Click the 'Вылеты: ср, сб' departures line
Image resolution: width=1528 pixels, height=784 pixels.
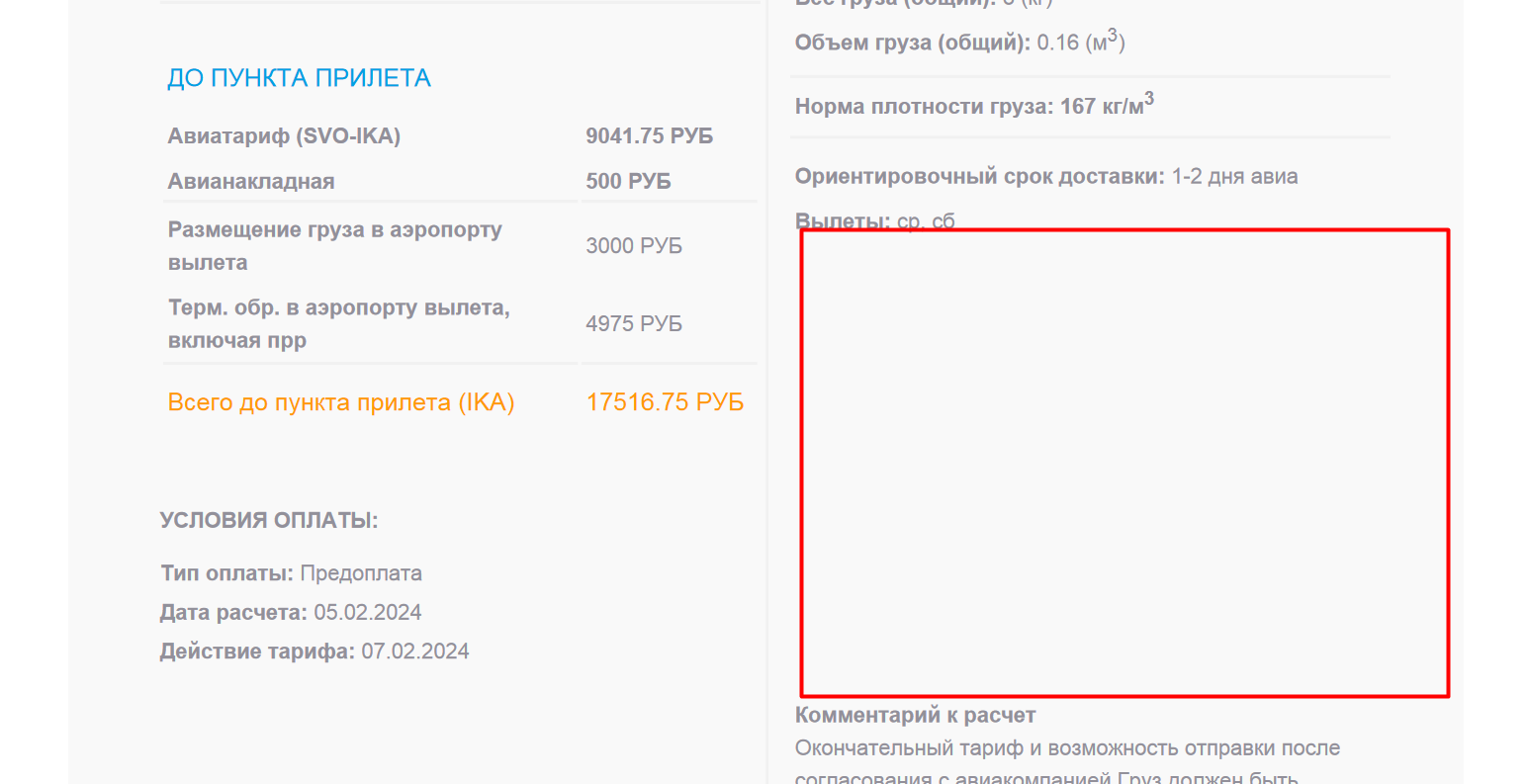tap(875, 221)
